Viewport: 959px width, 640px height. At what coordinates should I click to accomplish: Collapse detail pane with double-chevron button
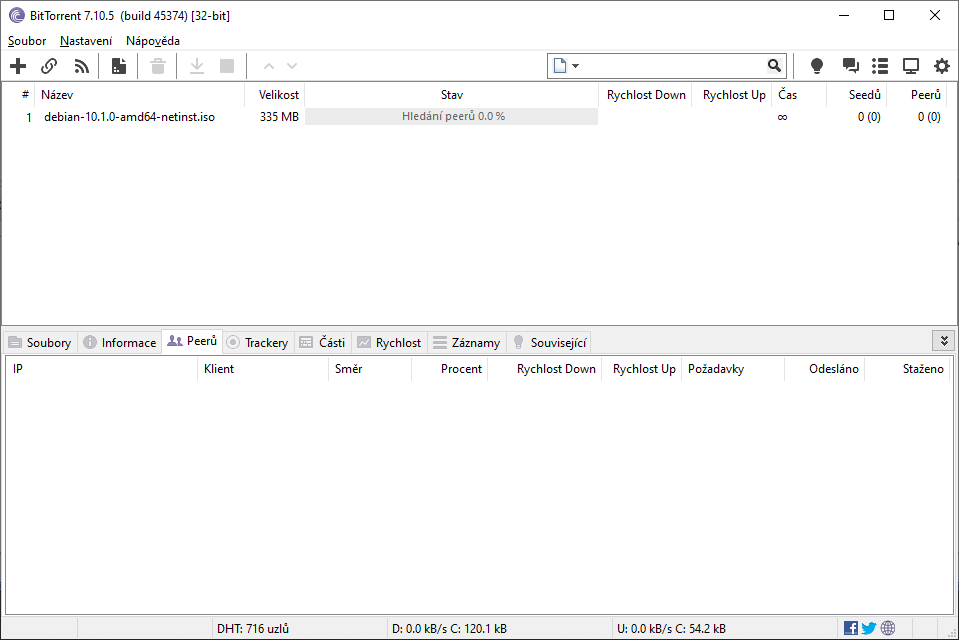pos(944,341)
